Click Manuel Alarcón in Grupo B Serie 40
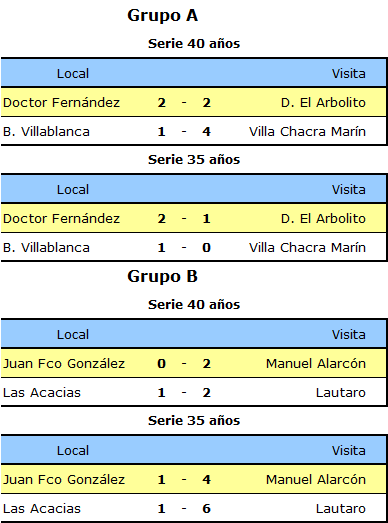Viewport: 388px width, 523px height. point(316,364)
